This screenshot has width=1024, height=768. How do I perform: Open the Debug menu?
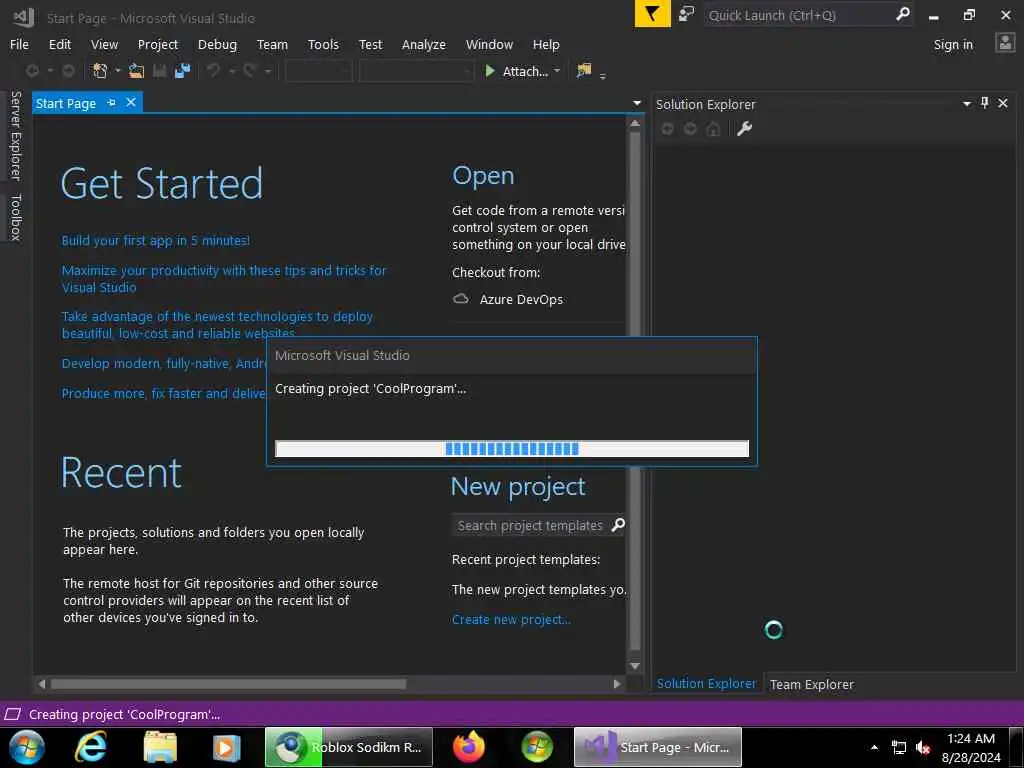[217, 44]
